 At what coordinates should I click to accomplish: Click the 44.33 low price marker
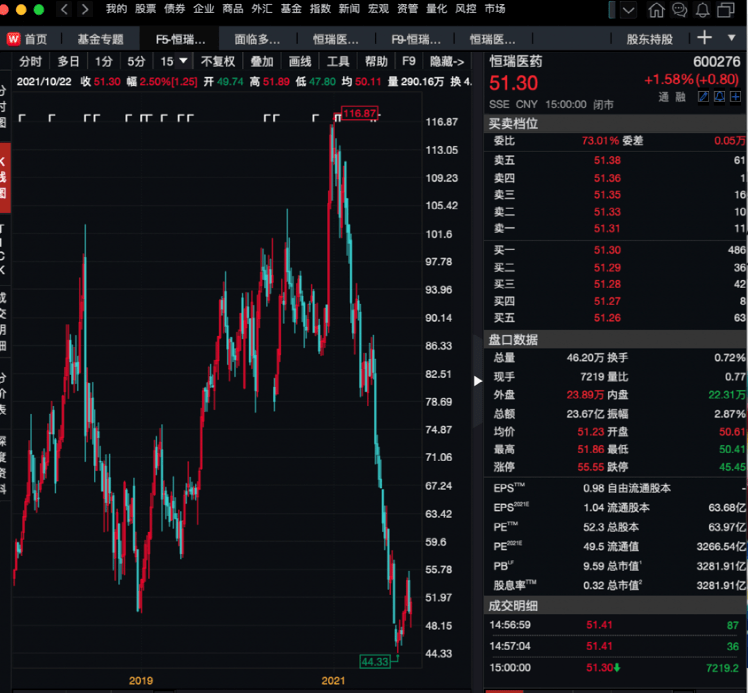point(375,662)
